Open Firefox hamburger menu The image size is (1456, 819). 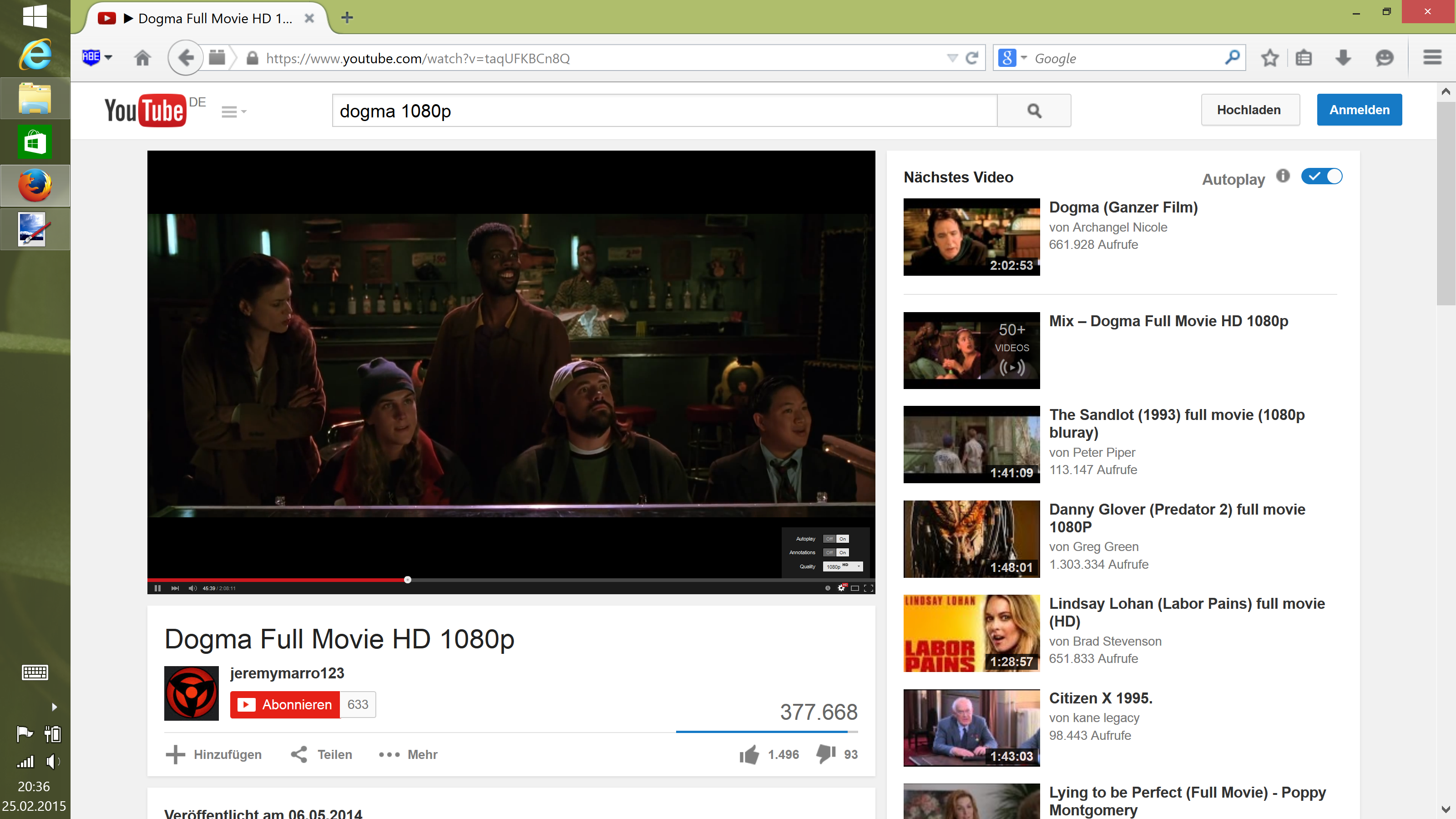1432,57
